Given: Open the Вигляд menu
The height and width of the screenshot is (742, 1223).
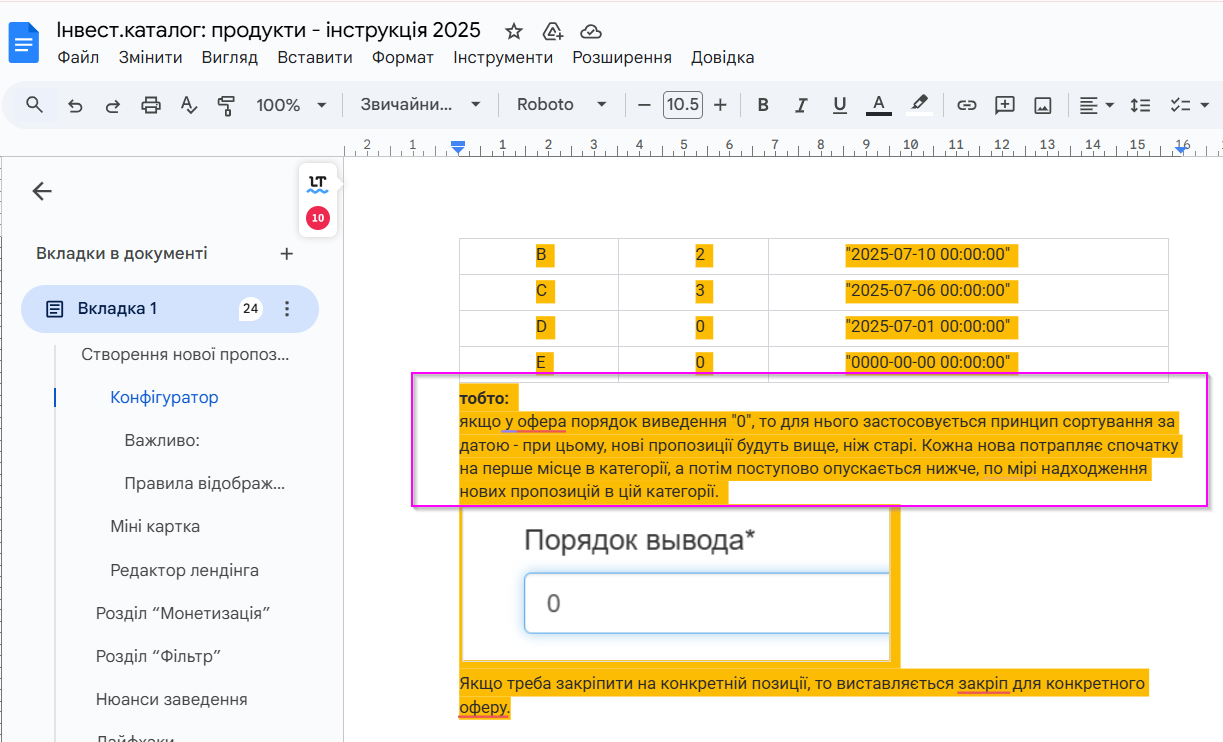Looking at the screenshot, I should coord(230,57).
